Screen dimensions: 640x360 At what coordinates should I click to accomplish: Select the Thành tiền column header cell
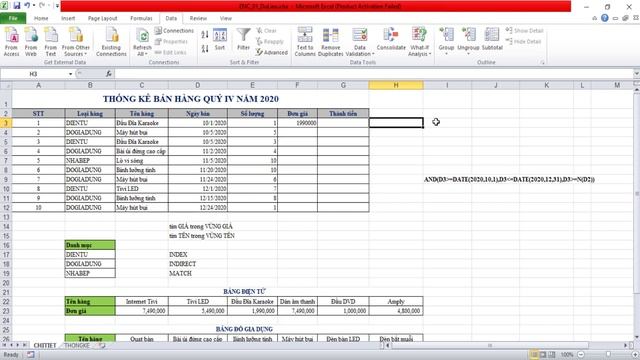pyautogui.click(x=343, y=113)
